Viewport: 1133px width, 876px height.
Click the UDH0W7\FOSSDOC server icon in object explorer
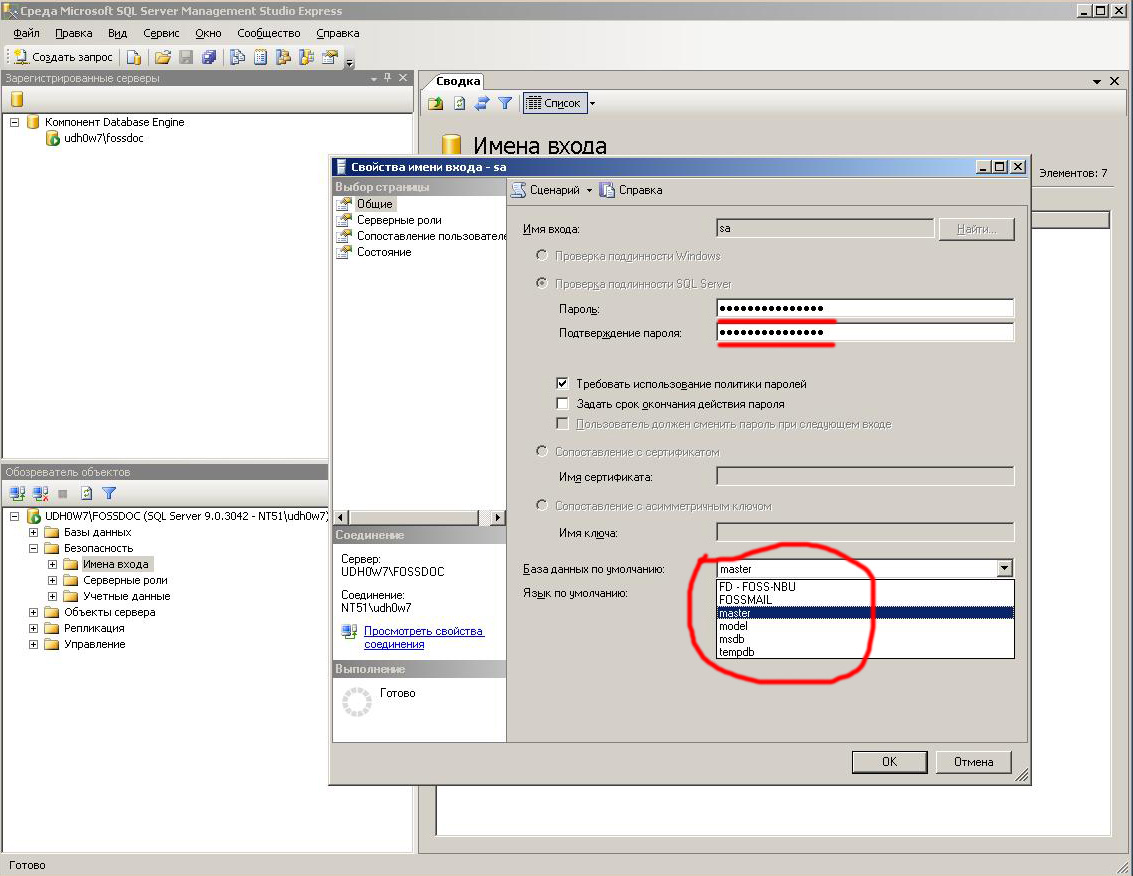(x=33, y=516)
